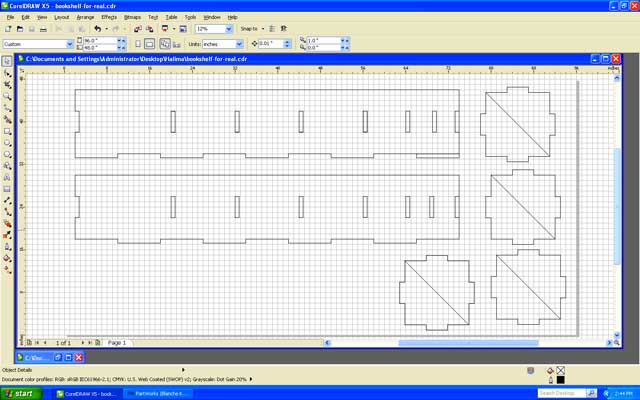Go to next page arrow in navigator
Viewport: 640px width, 400px height.
(83, 343)
